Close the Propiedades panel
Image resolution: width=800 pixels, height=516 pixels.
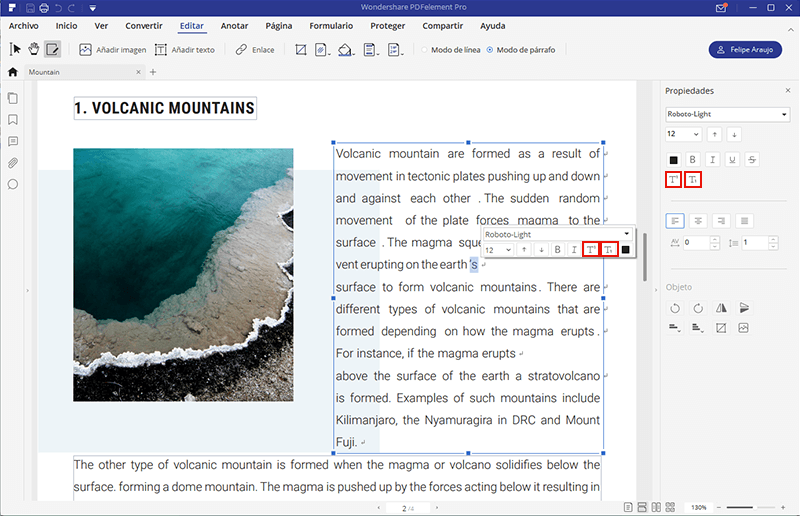click(788, 90)
